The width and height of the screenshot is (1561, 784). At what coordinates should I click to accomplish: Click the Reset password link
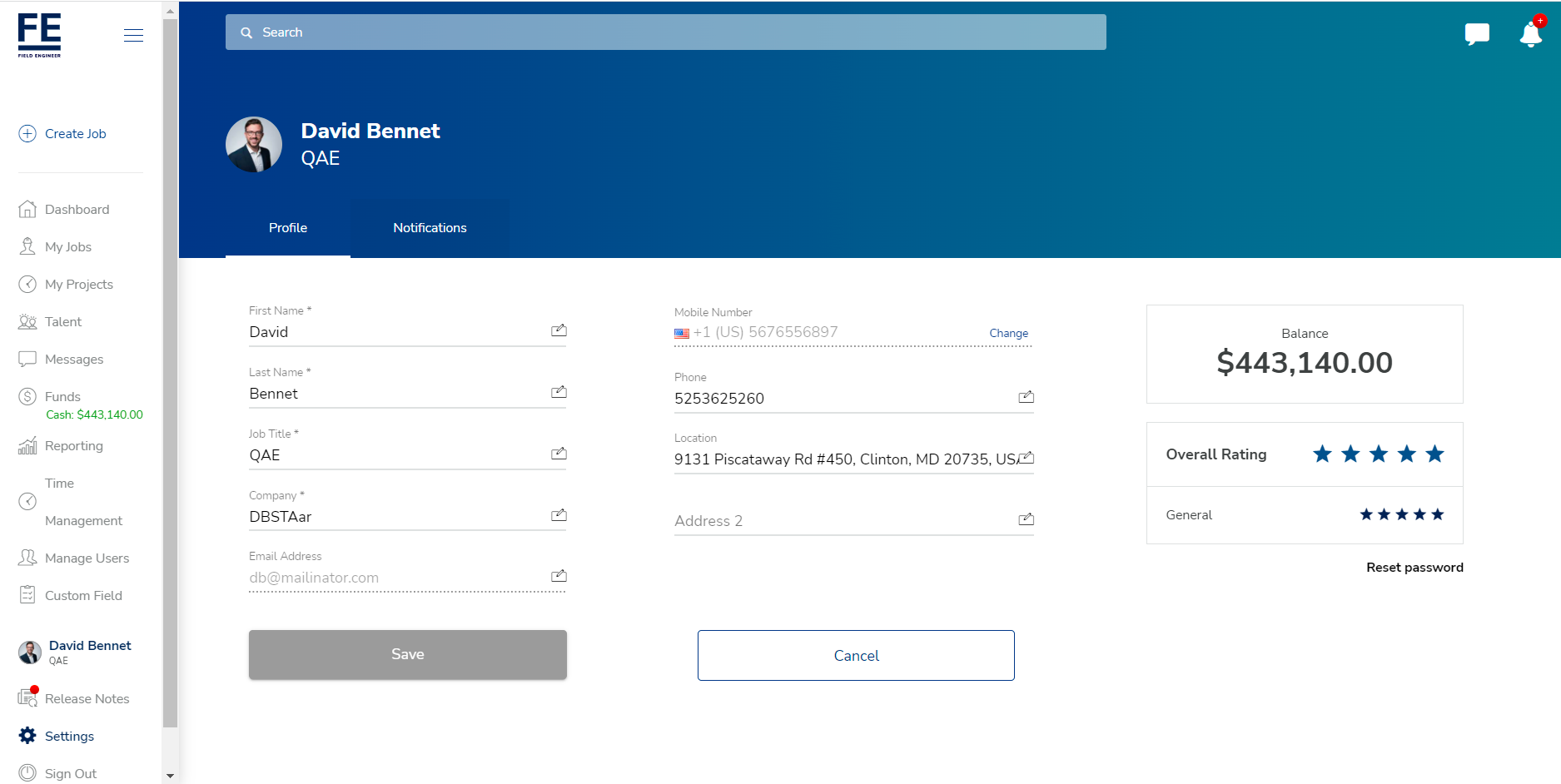(1414, 568)
